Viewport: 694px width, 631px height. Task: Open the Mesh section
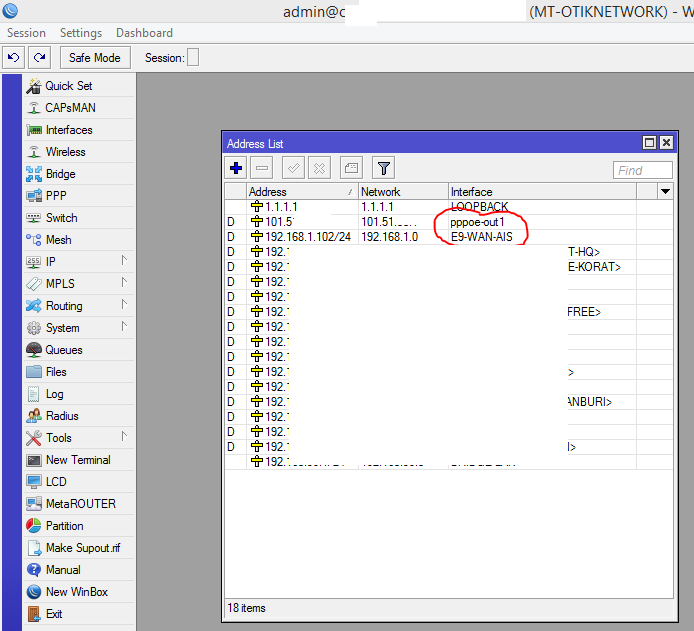pyautogui.click(x=79, y=240)
